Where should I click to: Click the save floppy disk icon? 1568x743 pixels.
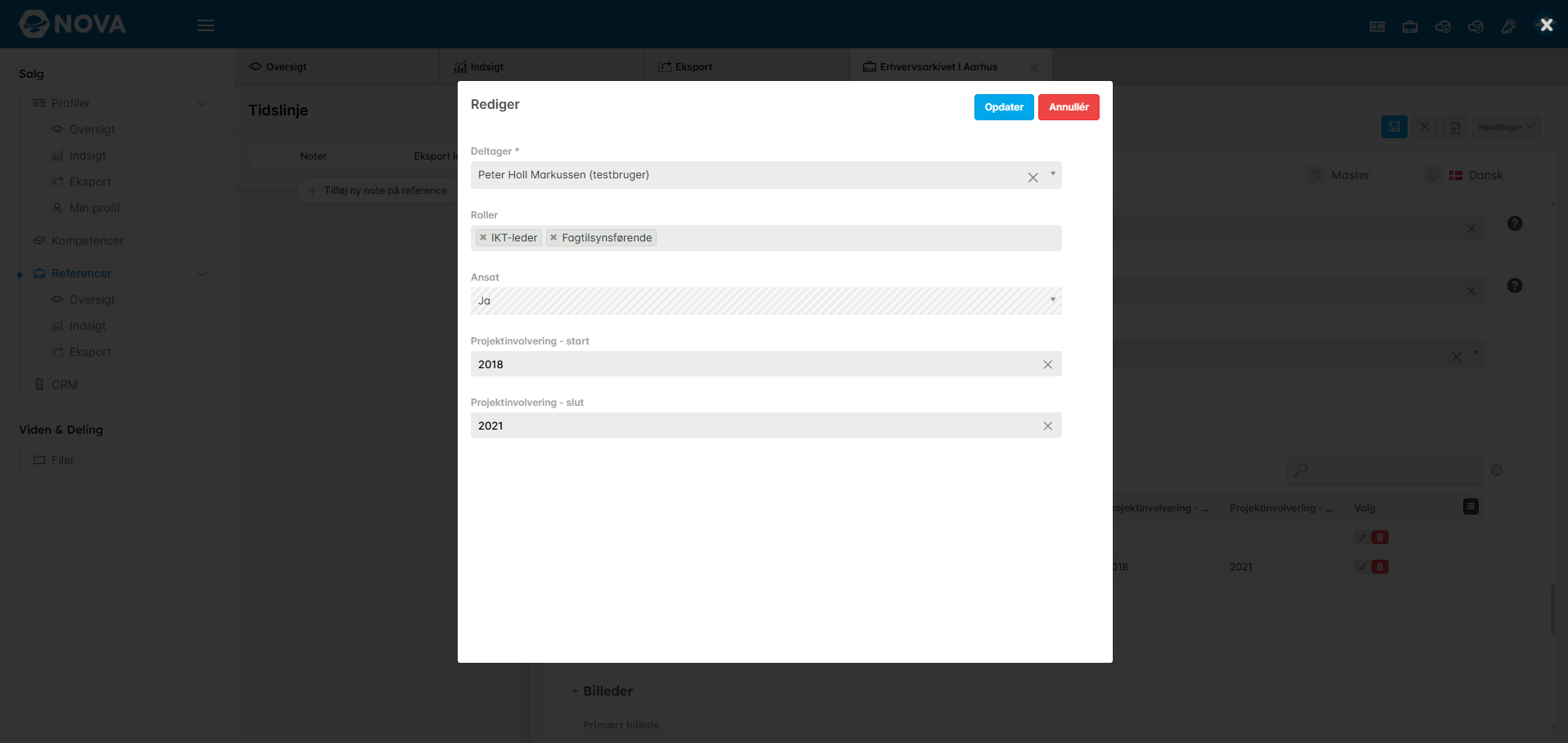pyautogui.click(x=1394, y=127)
